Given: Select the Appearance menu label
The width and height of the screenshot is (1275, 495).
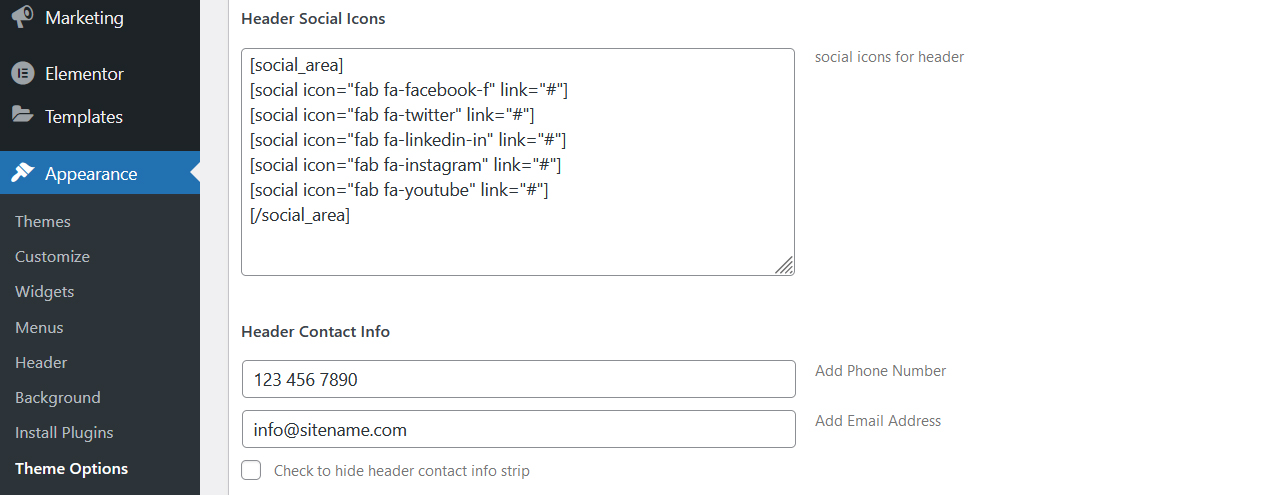Looking at the screenshot, I should (x=91, y=174).
